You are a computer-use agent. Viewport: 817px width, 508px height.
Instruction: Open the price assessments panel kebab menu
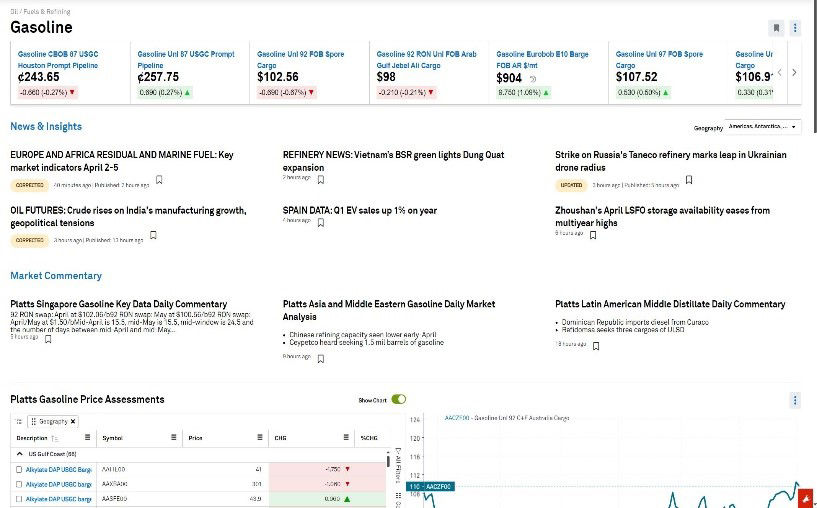pyautogui.click(x=795, y=400)
